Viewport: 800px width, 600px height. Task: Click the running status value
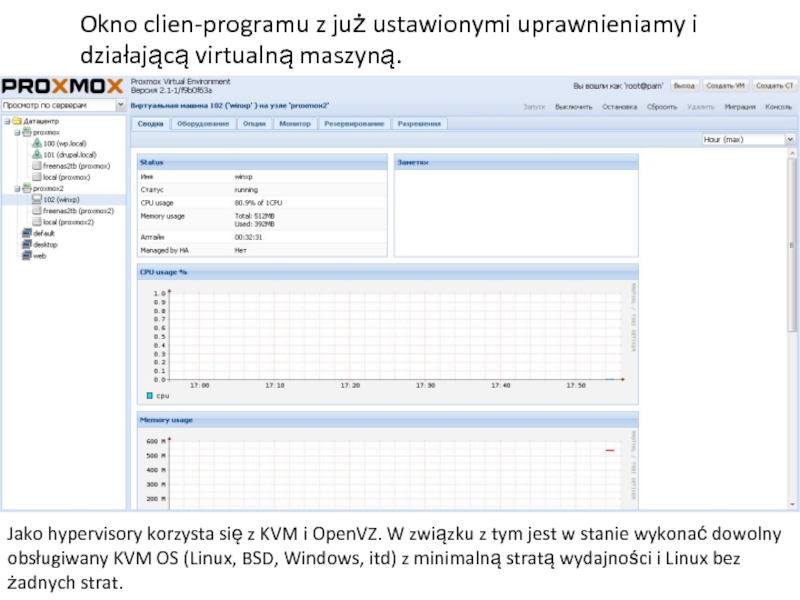coord(246,189)
